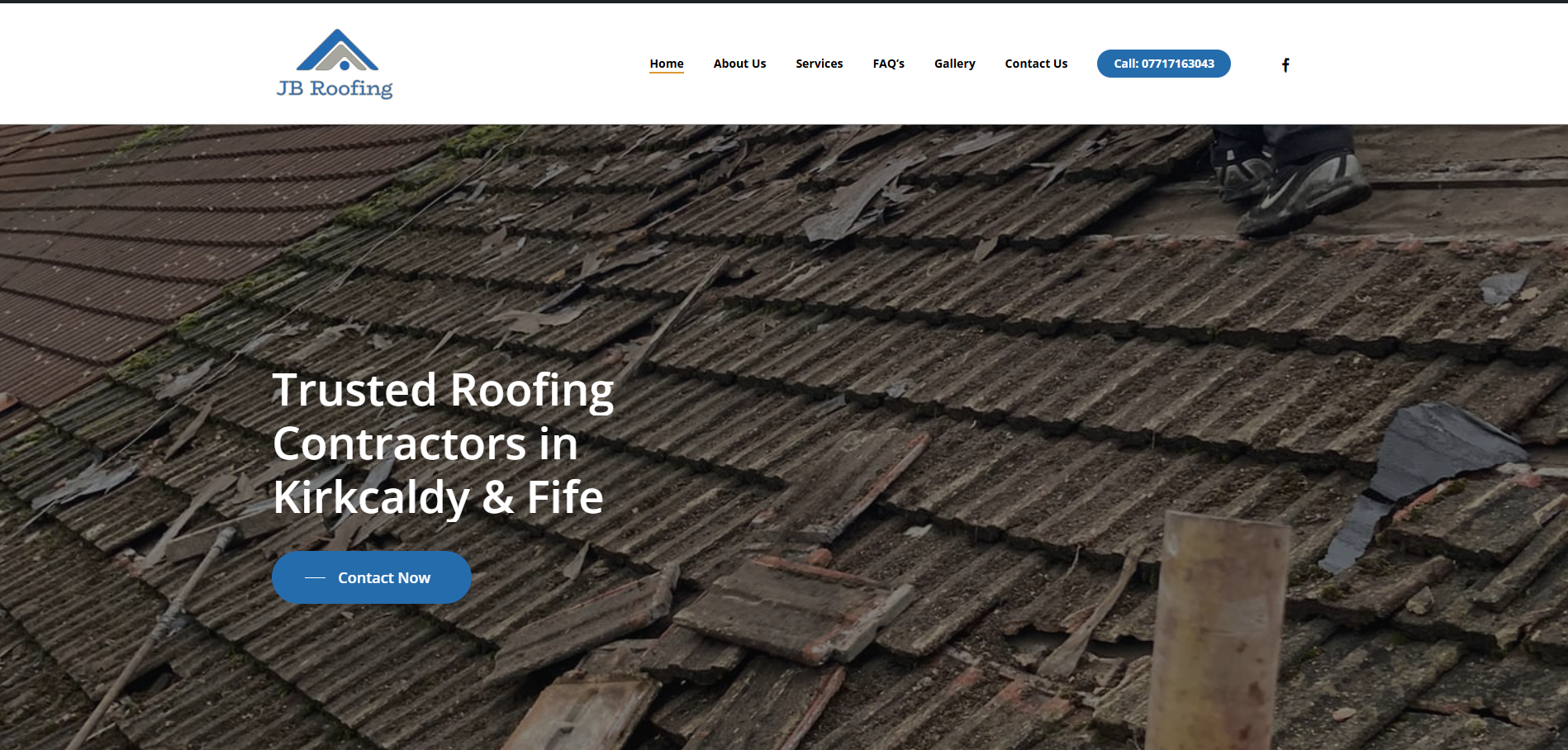Open the Services menu item
This screenshot has height=750, width=1568.
pos(819,64)
